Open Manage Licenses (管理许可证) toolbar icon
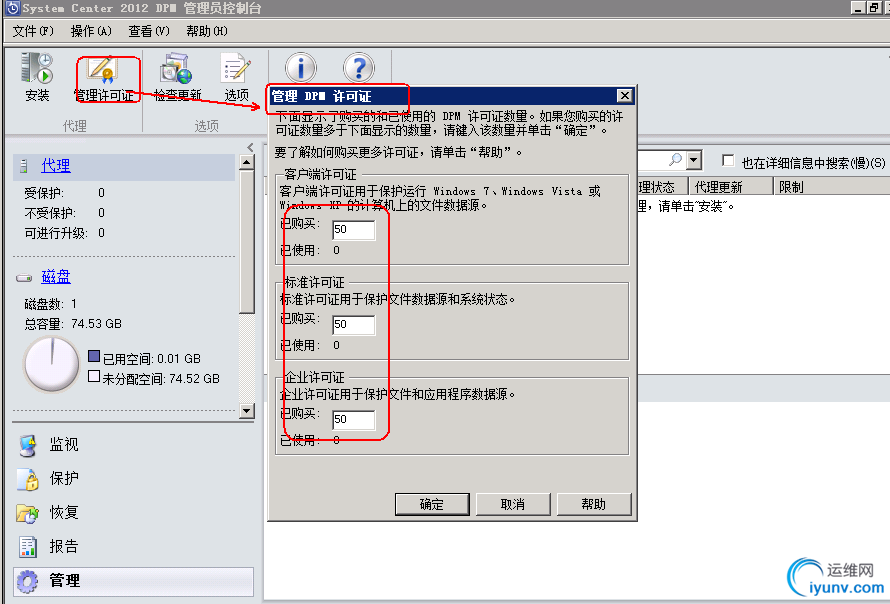 (102, 70)
